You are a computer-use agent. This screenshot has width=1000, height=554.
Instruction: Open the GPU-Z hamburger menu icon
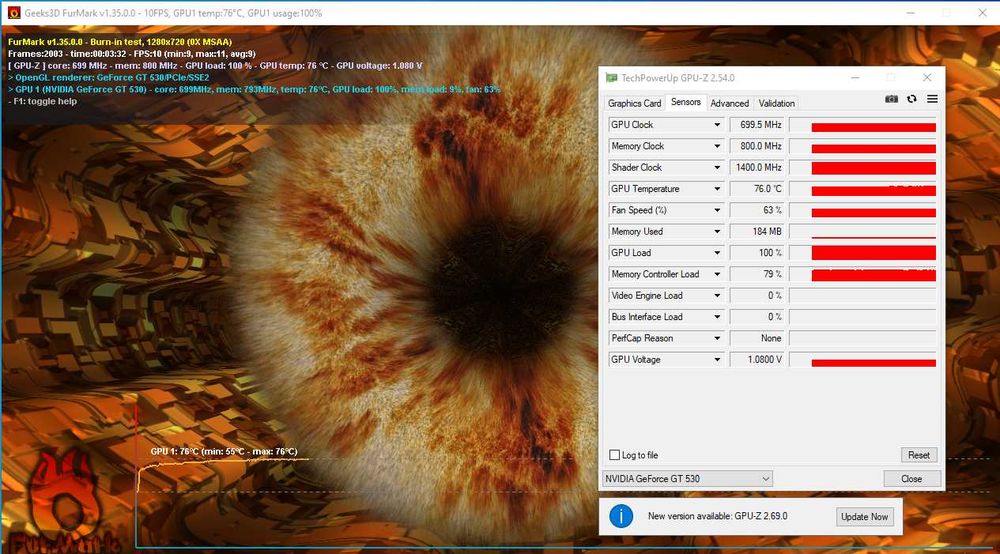click(932, 99)
